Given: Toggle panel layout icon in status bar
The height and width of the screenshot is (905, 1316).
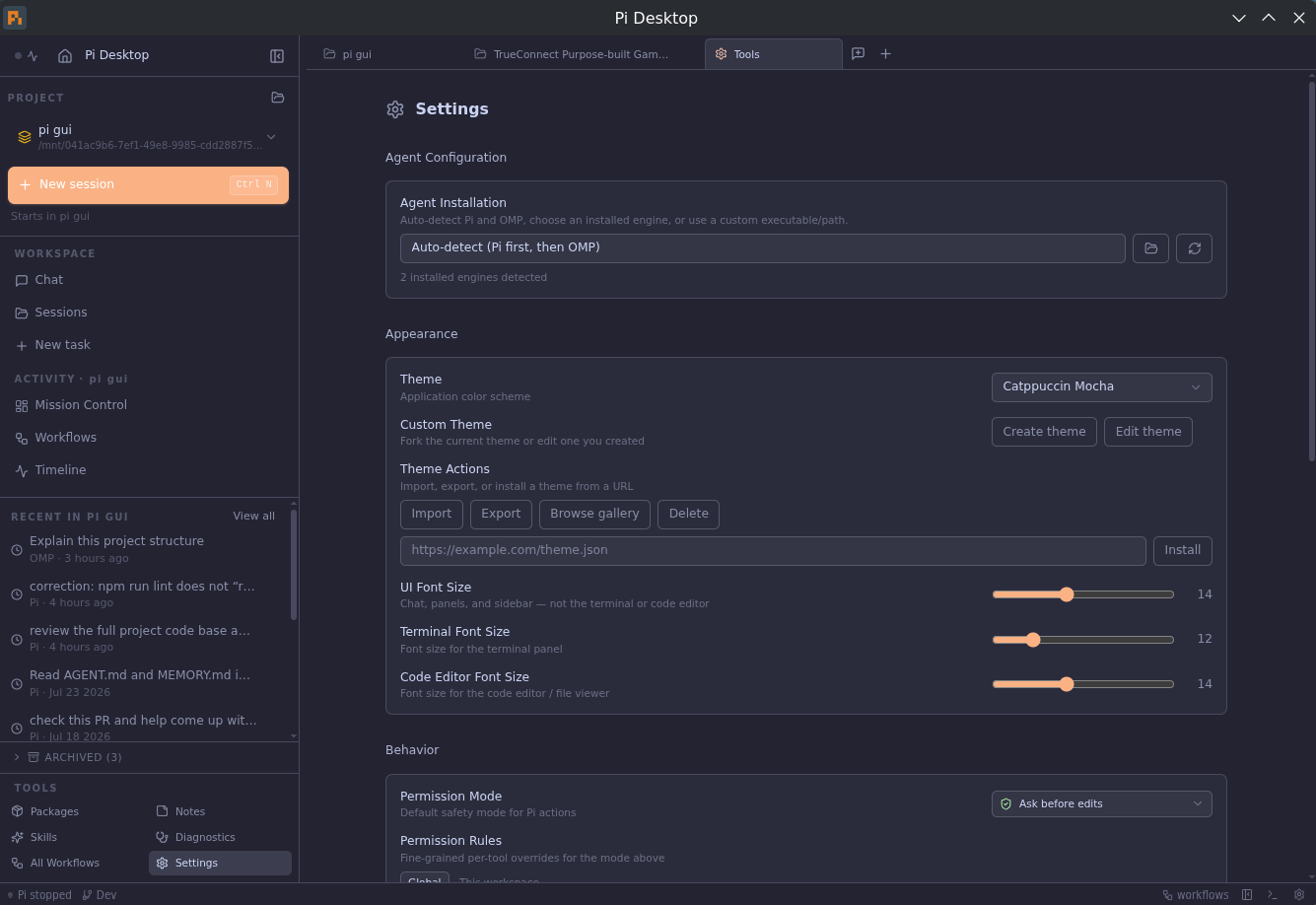Looking at the screenshot, I should pos(1247,895).
